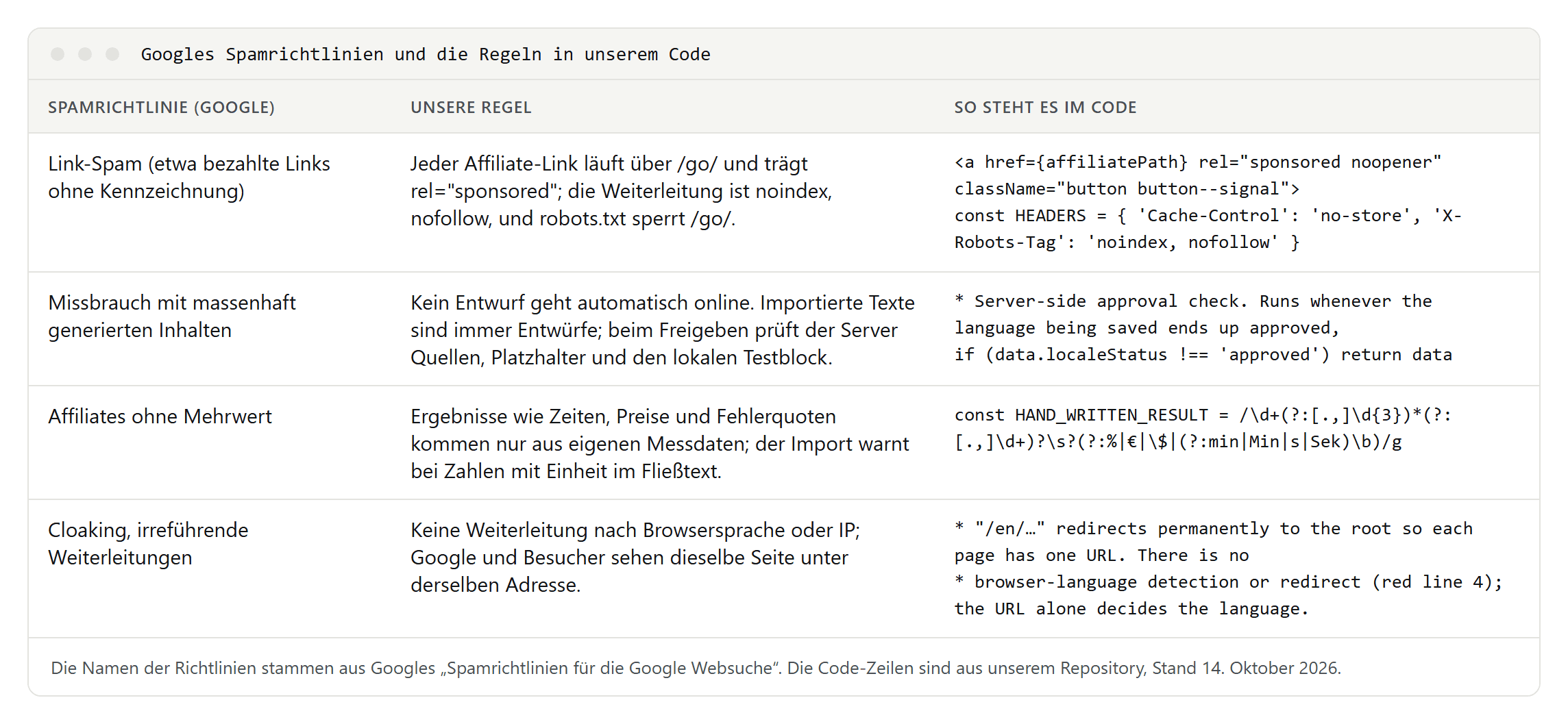Select the 'So steht es im Code' header
Screen dimensions: 1568x724
click(1045, 108)
